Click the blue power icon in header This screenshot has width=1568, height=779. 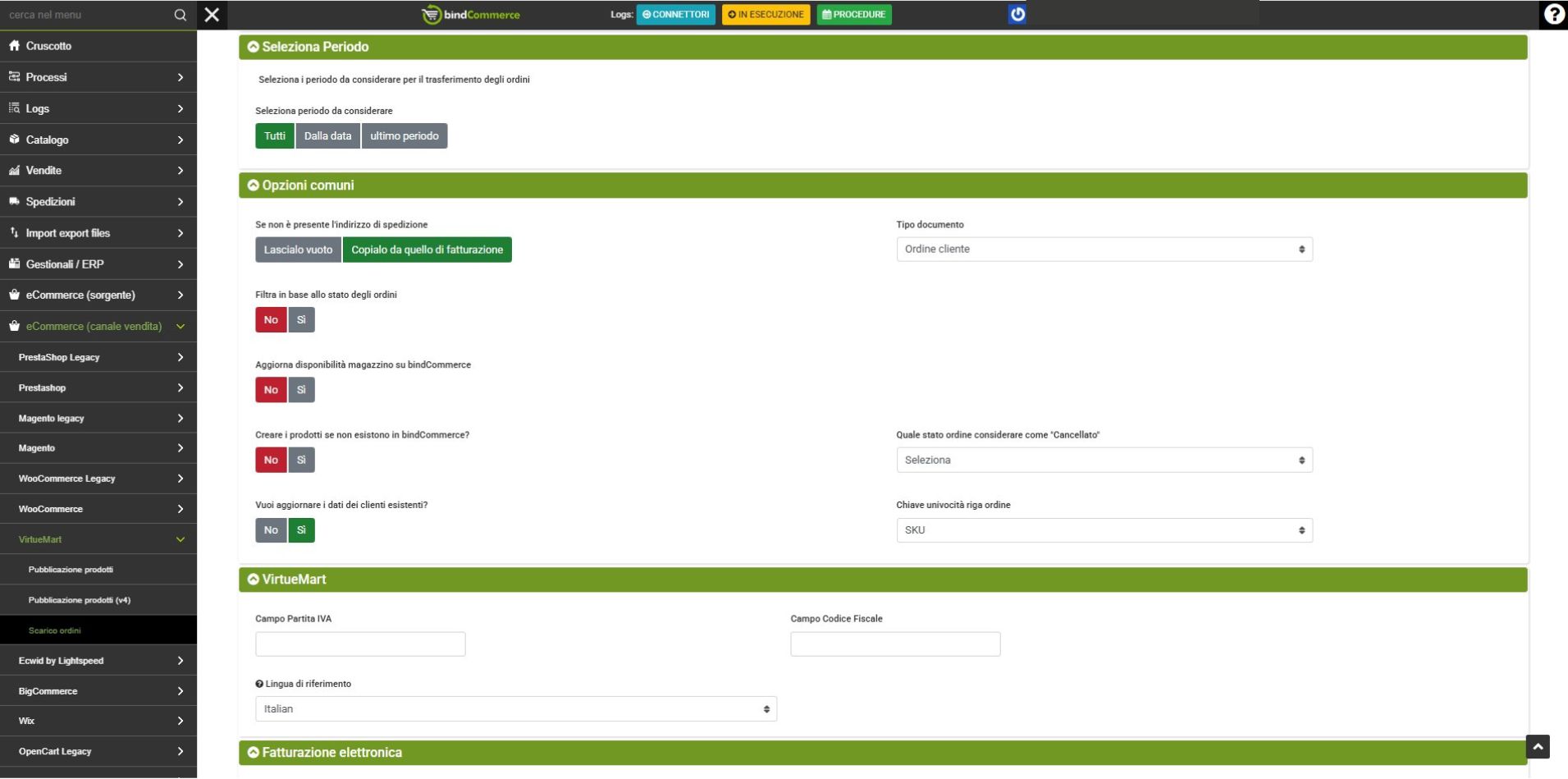click(x=1017, y=14)
